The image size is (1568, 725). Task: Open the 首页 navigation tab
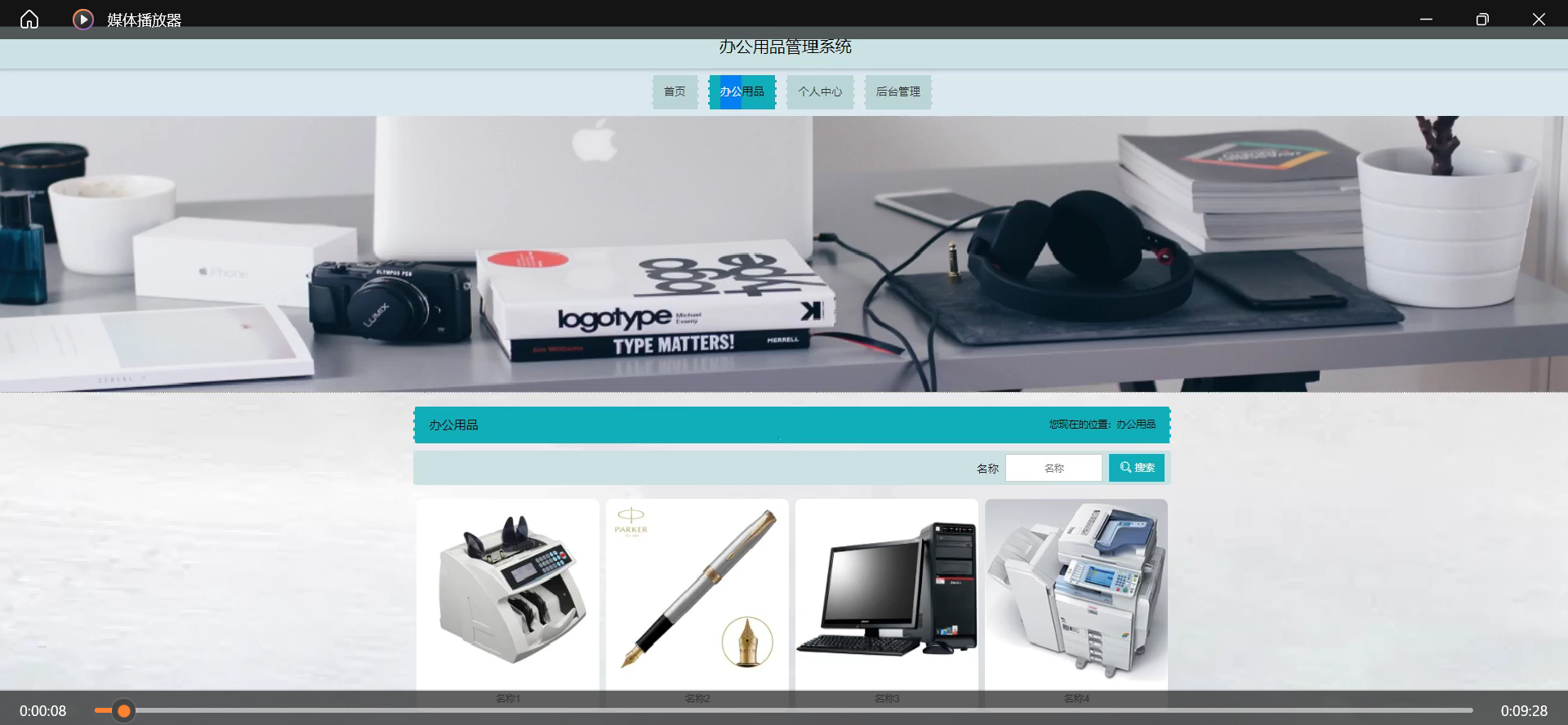[x=675, y=91]
